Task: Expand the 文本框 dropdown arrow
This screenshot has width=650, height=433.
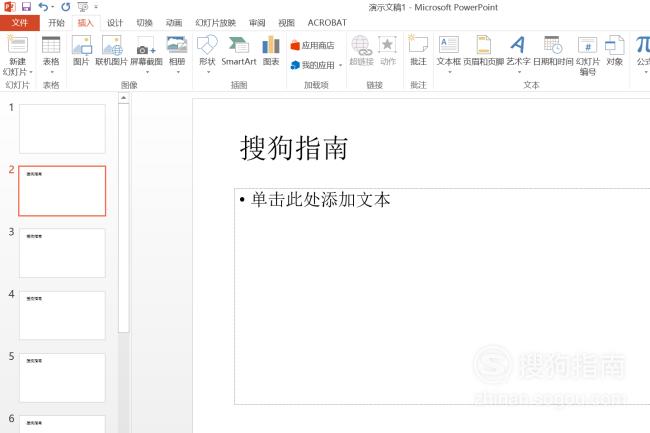Action: click(x=449, y=72)
